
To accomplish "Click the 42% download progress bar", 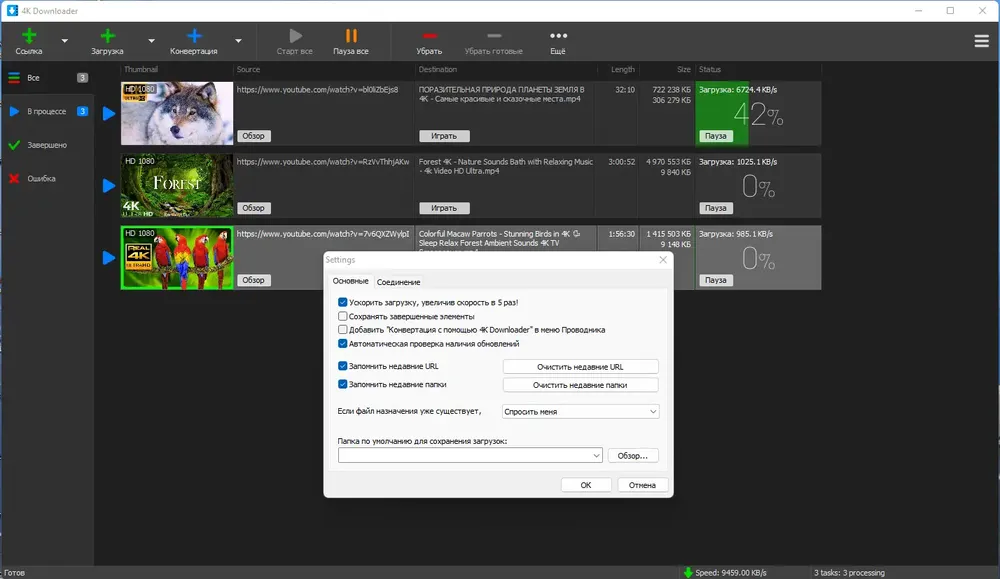I will pyautogui.click(x=758, y=114).
